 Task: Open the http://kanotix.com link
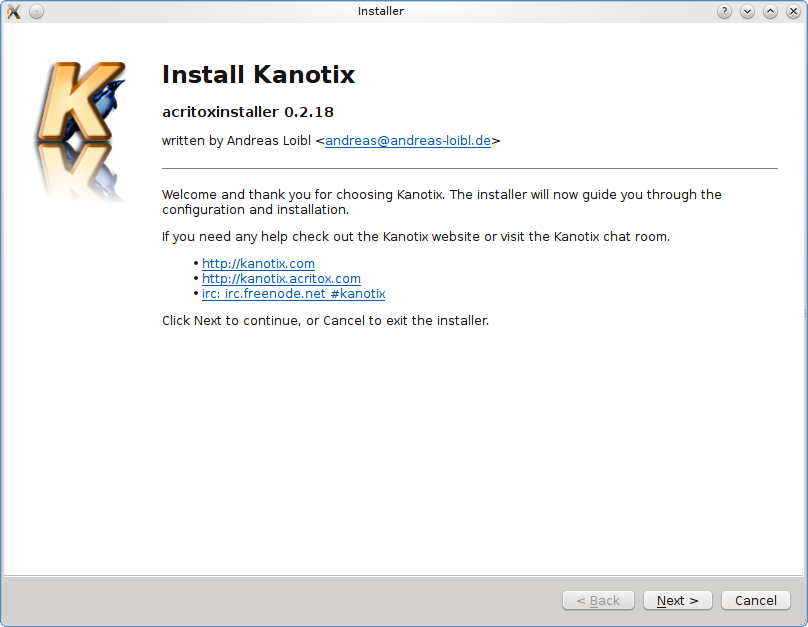(x=258, y=263)
